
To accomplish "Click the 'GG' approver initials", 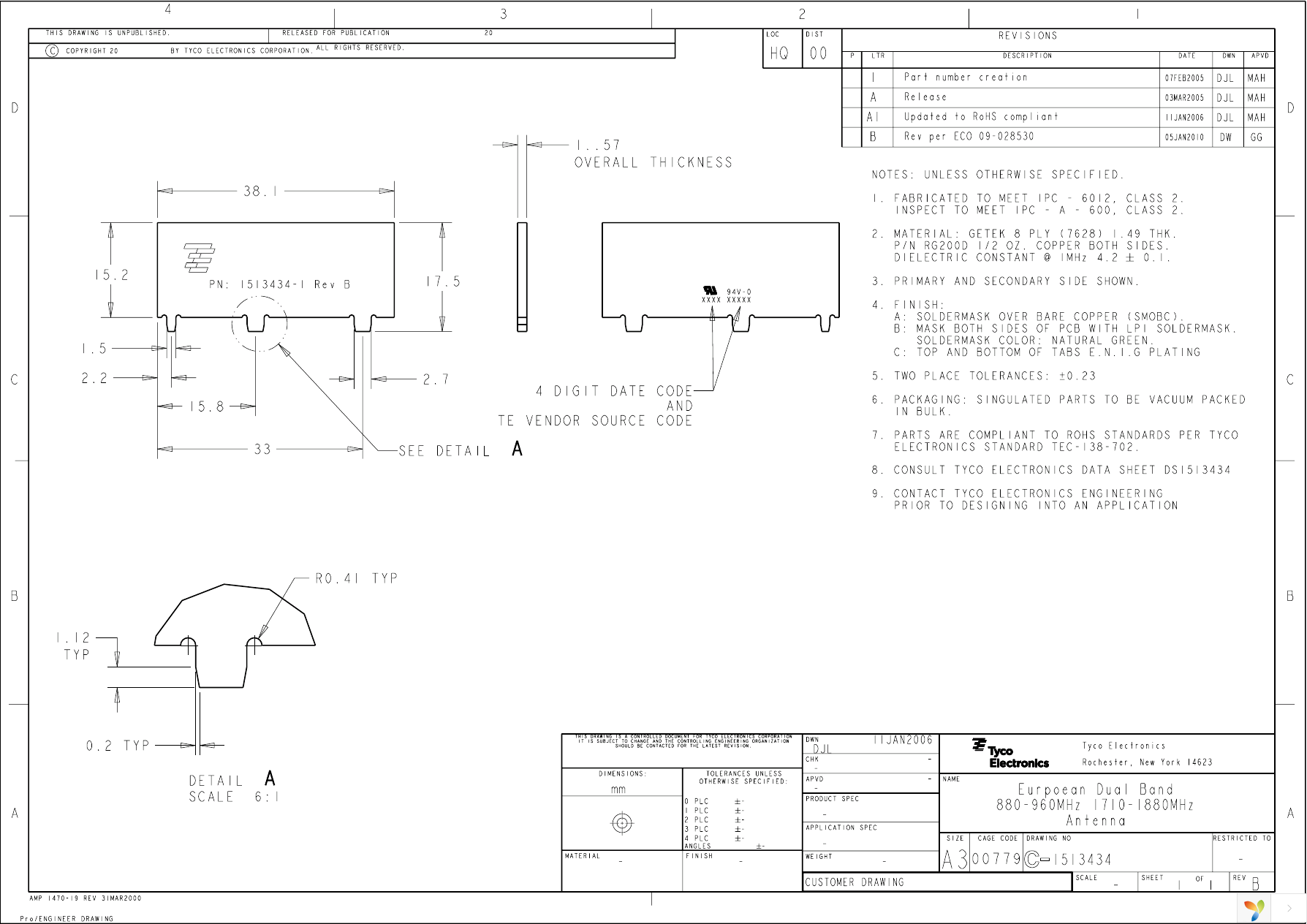I will click(1257, 137).
